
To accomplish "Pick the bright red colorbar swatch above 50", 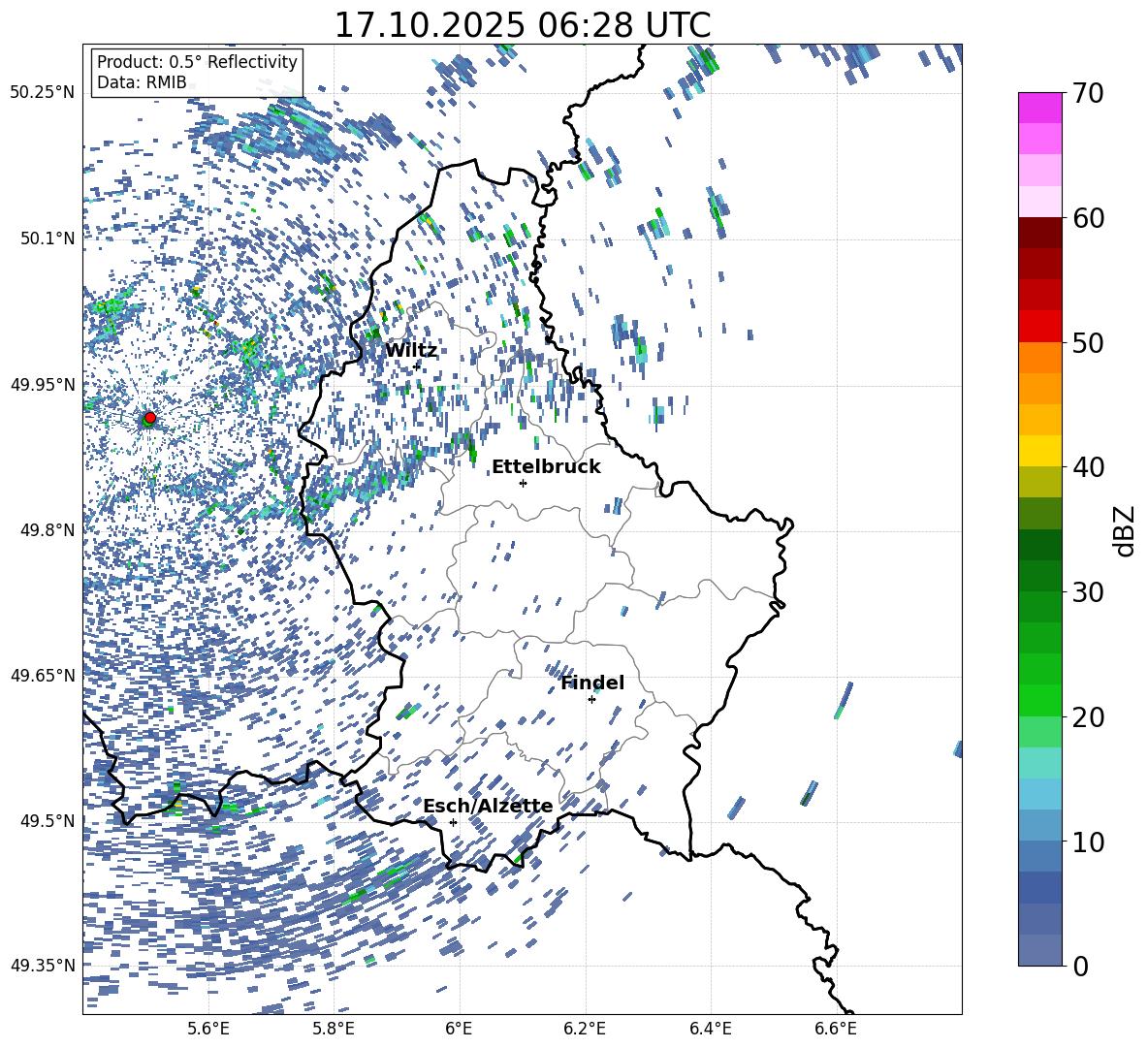I will 1040,326.
